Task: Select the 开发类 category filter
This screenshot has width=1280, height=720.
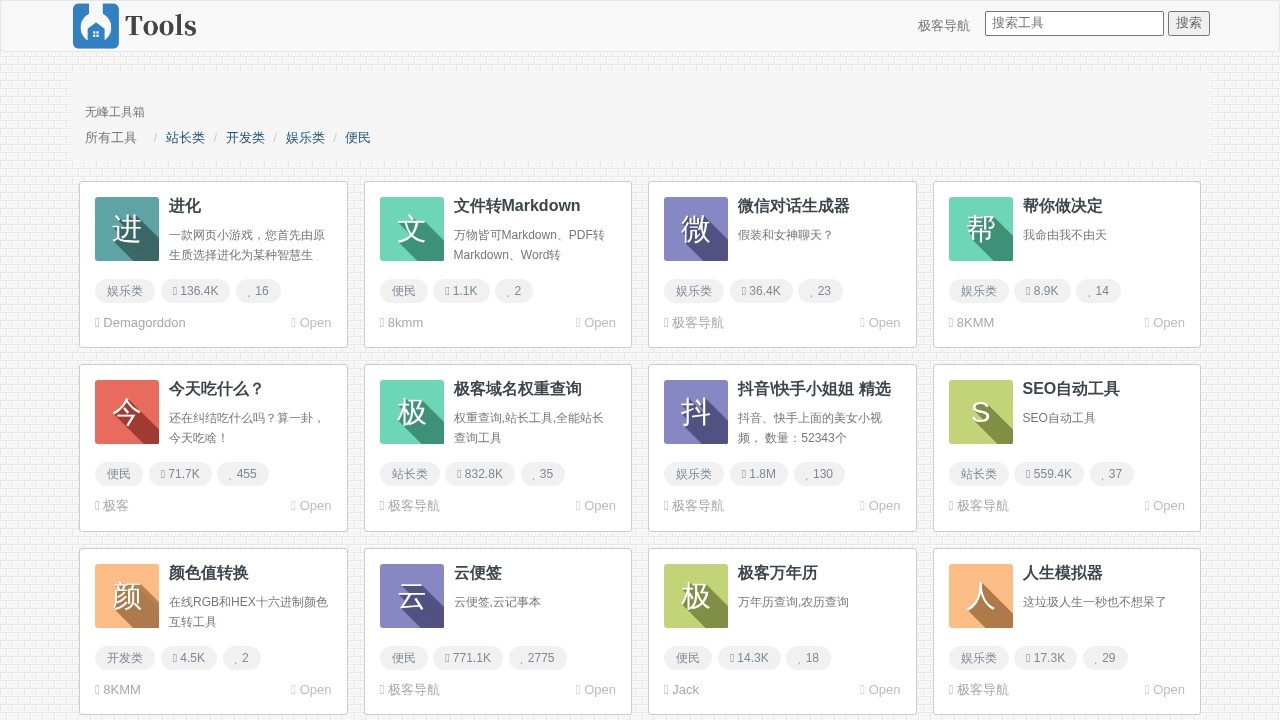Action: (245, 137)
